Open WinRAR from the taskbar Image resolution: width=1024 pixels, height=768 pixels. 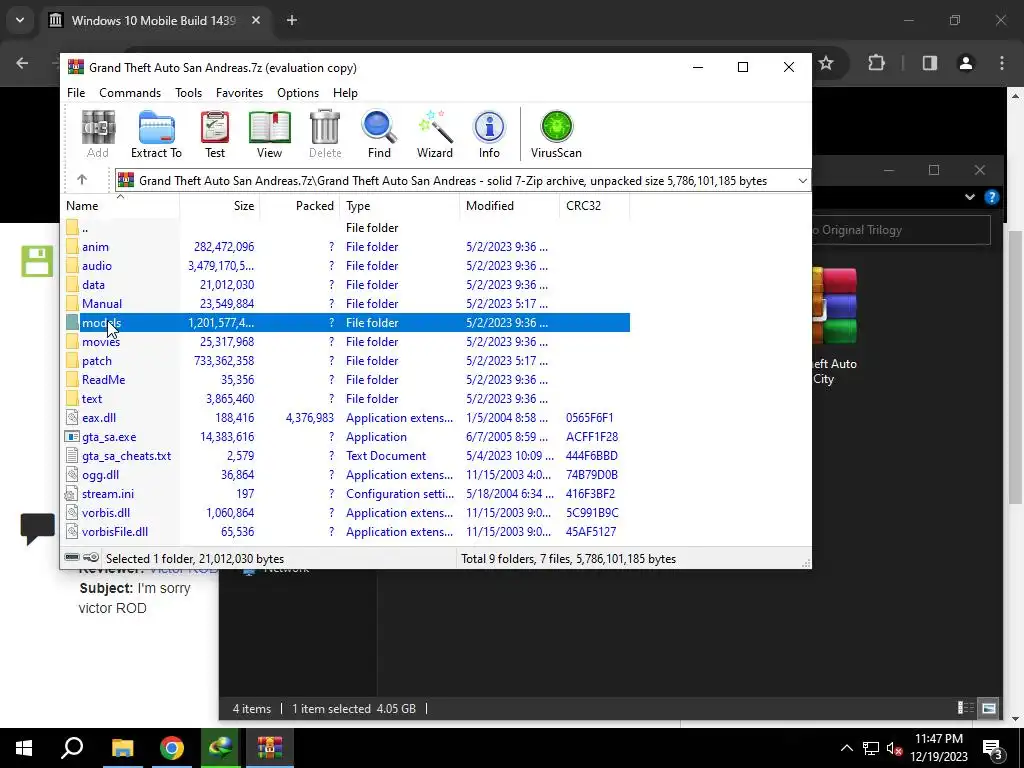(269, 748)
